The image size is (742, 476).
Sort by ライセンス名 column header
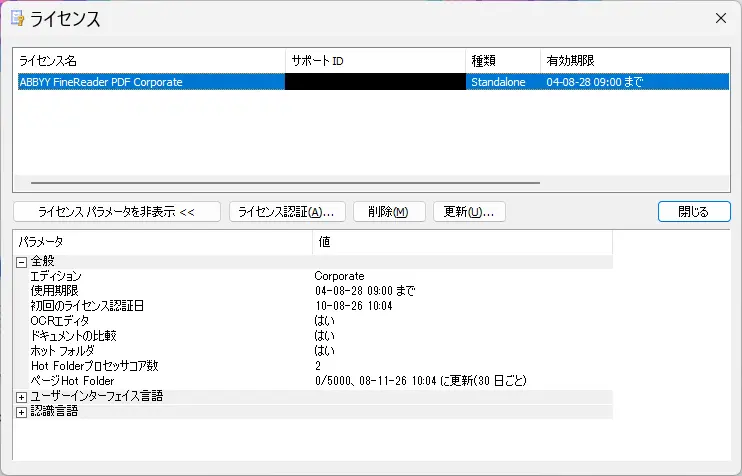pos(150,61)
